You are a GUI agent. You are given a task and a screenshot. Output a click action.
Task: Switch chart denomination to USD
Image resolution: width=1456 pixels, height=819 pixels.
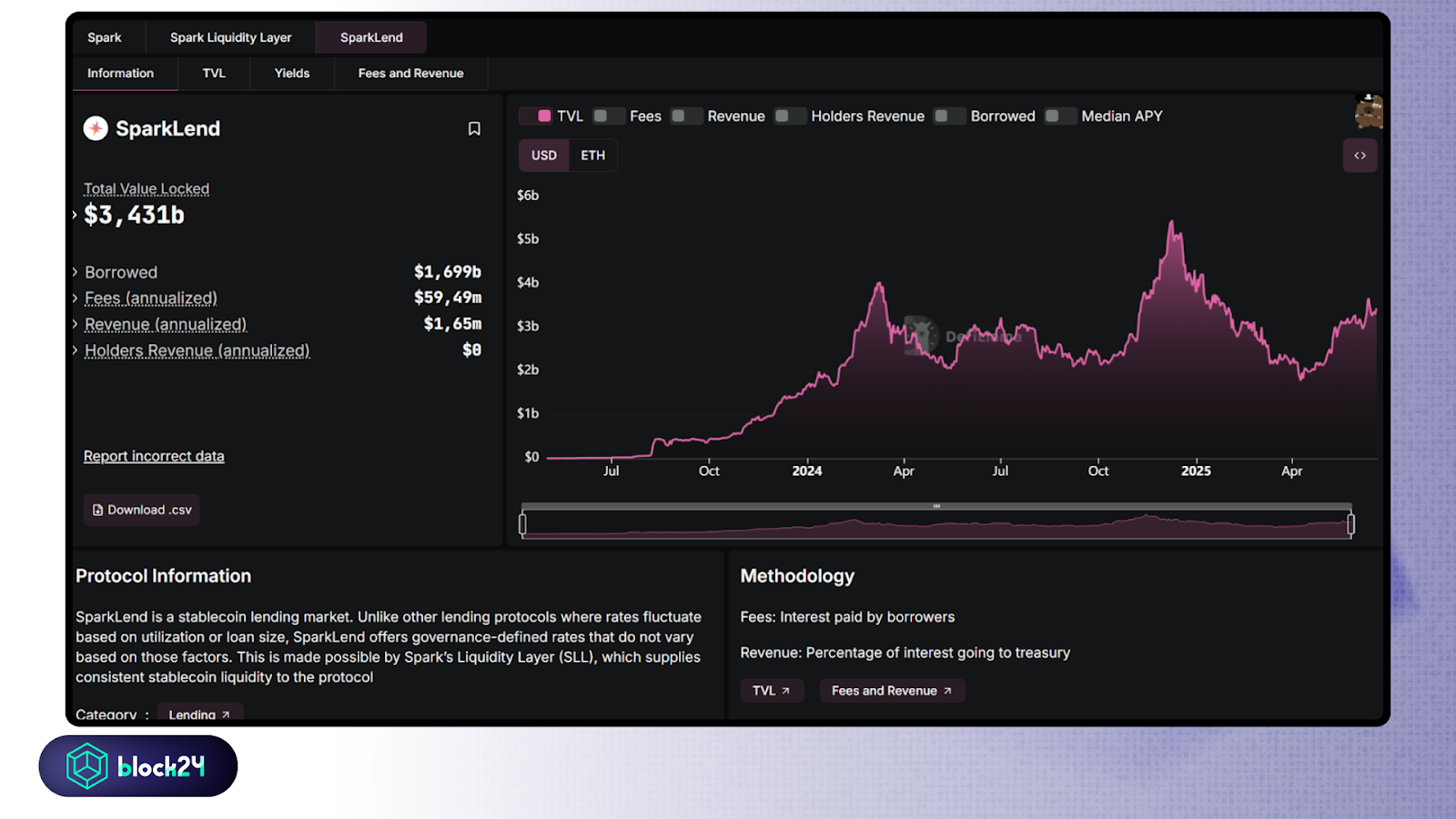click(x=544, y=156)
